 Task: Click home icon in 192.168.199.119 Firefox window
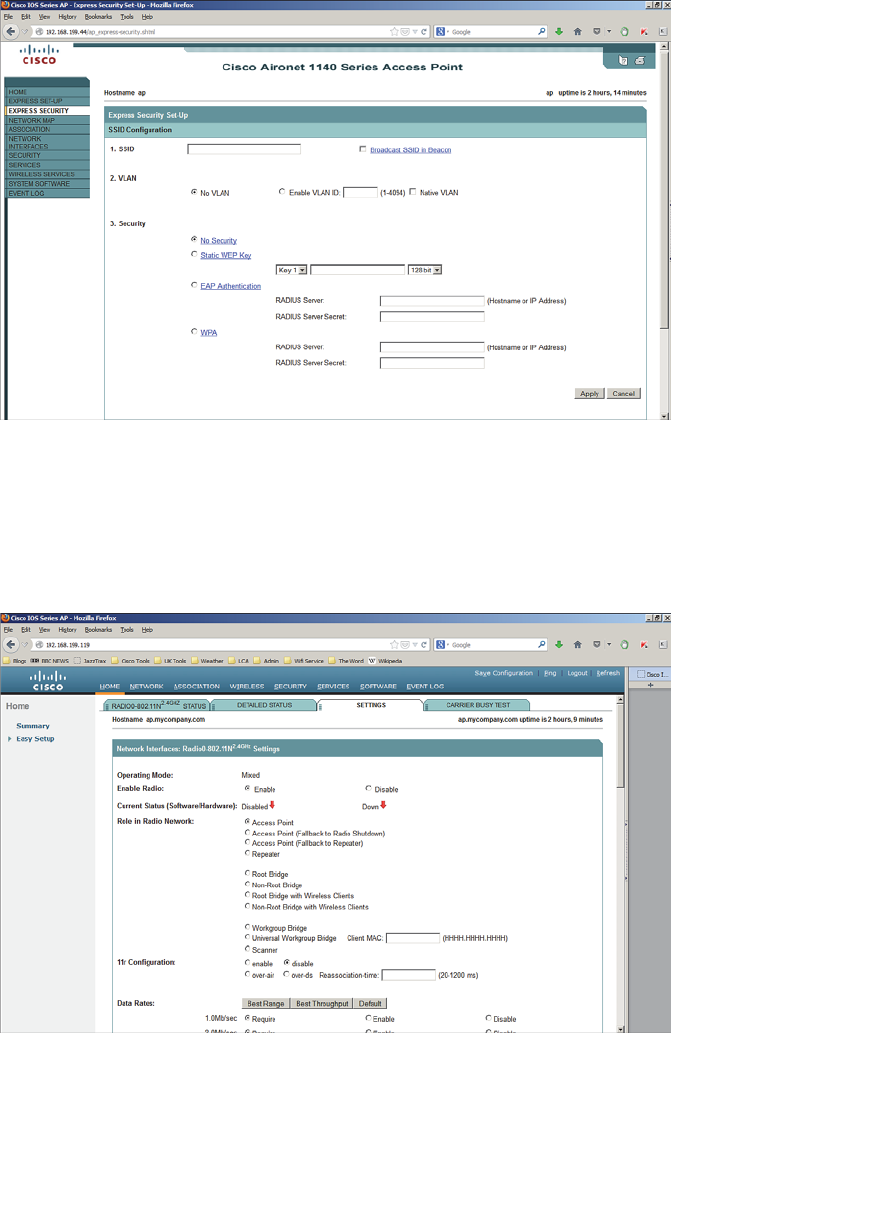point(577,645)
